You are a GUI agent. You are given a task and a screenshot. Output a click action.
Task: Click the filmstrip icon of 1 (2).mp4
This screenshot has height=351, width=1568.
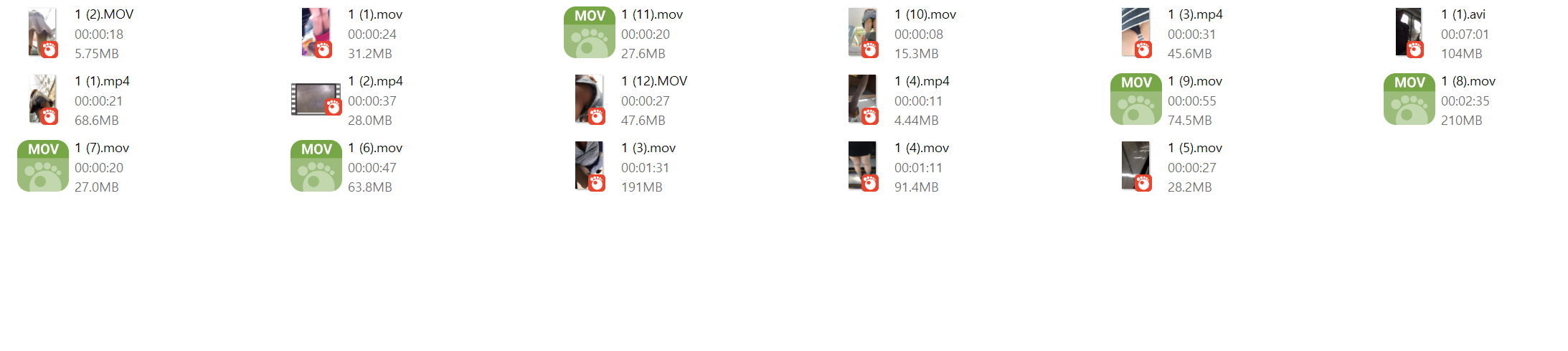point(316,99)
